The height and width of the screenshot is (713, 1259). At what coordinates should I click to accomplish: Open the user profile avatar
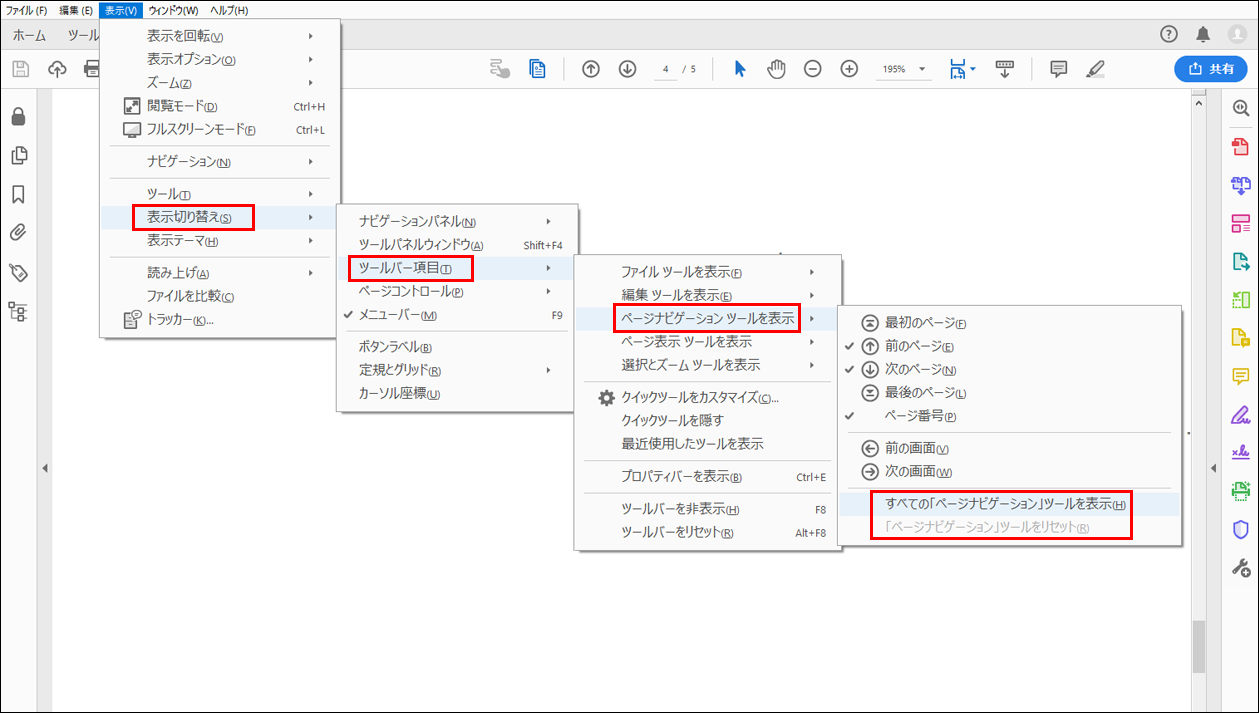pyautogui.click(x=1237, y=34)
